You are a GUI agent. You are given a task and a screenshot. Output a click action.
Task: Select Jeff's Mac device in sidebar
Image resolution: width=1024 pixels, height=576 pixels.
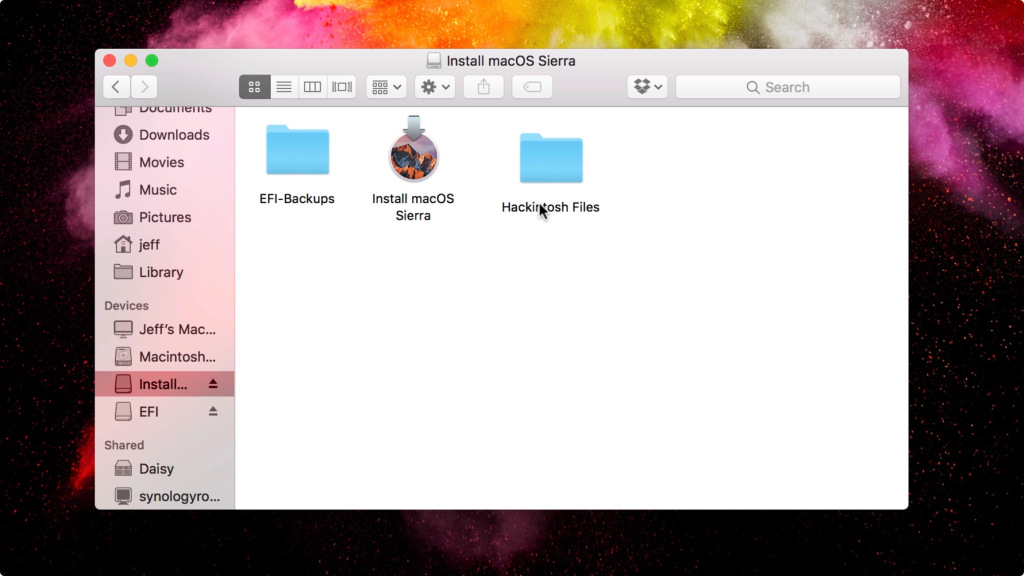tap(165, 329)
